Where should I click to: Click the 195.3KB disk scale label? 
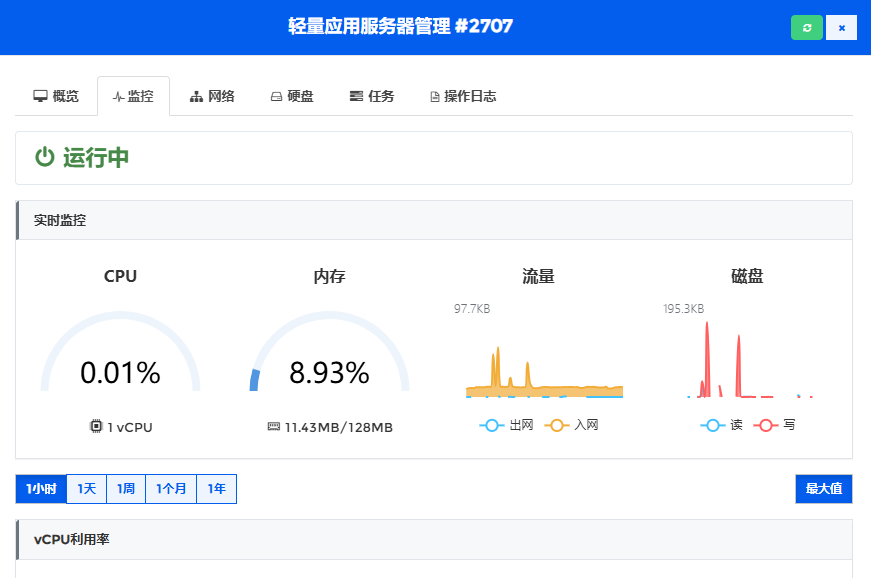(683, 309)
